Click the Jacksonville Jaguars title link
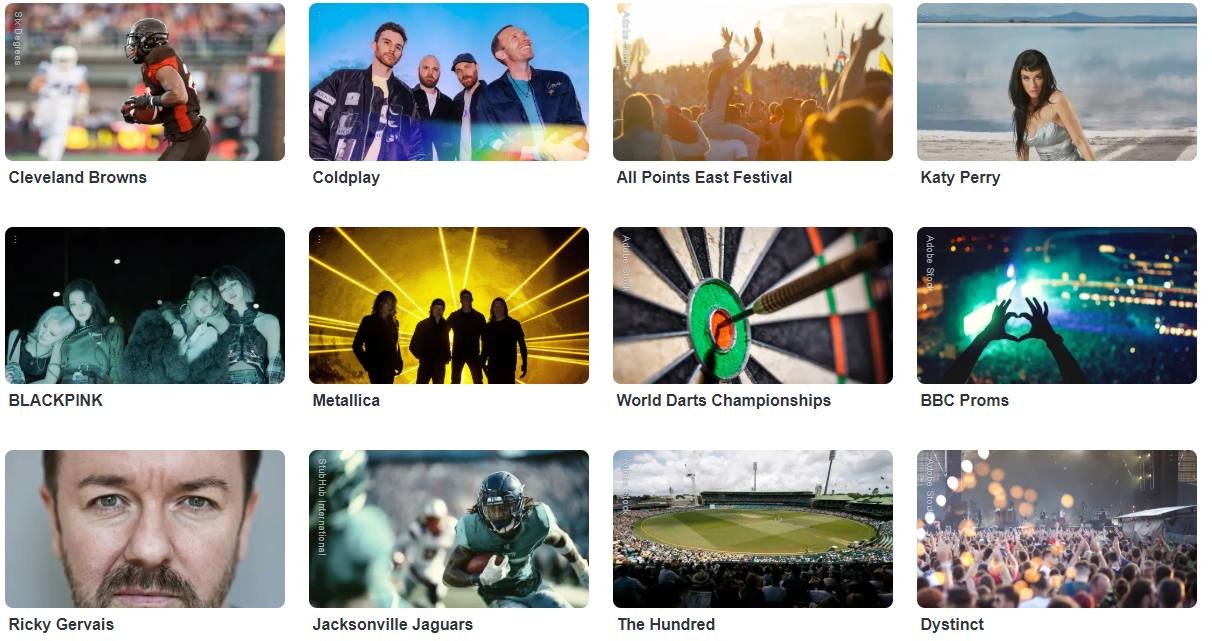Image resolution: width=1212 pixels, height=641 pixels. click(393, 624)
